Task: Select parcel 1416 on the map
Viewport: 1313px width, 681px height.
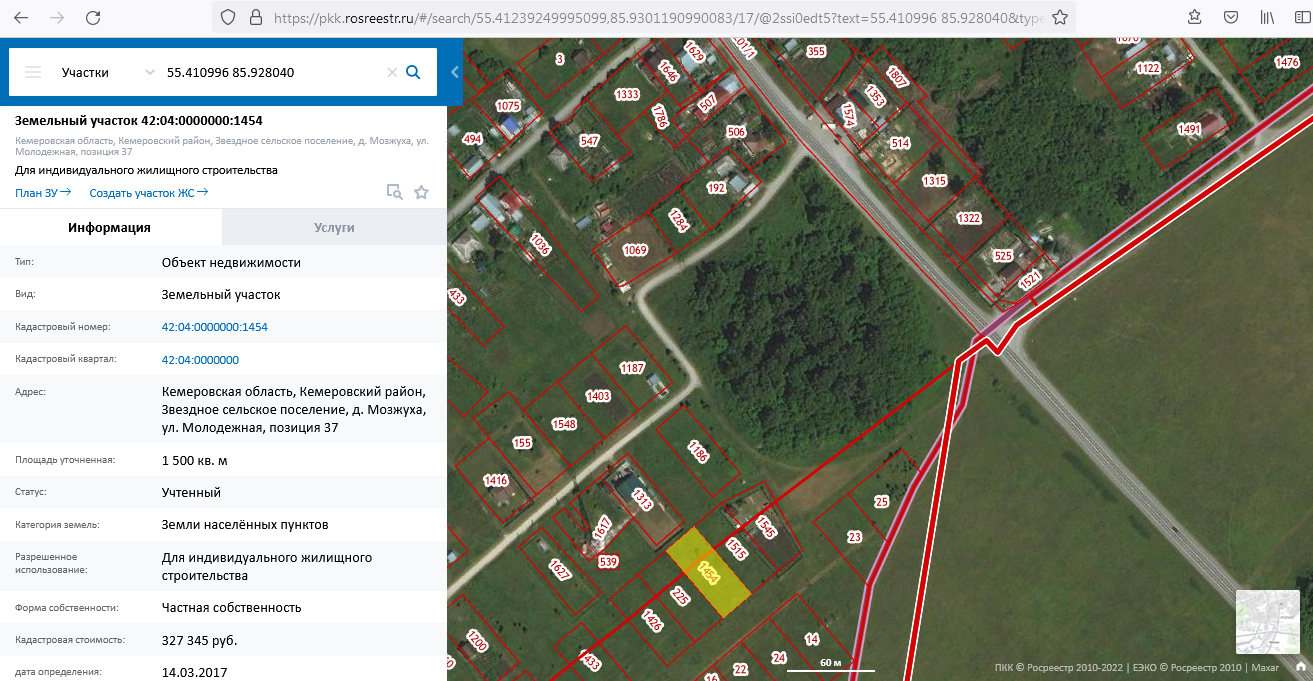Action: pyautogui.click(x=496, y=481)
